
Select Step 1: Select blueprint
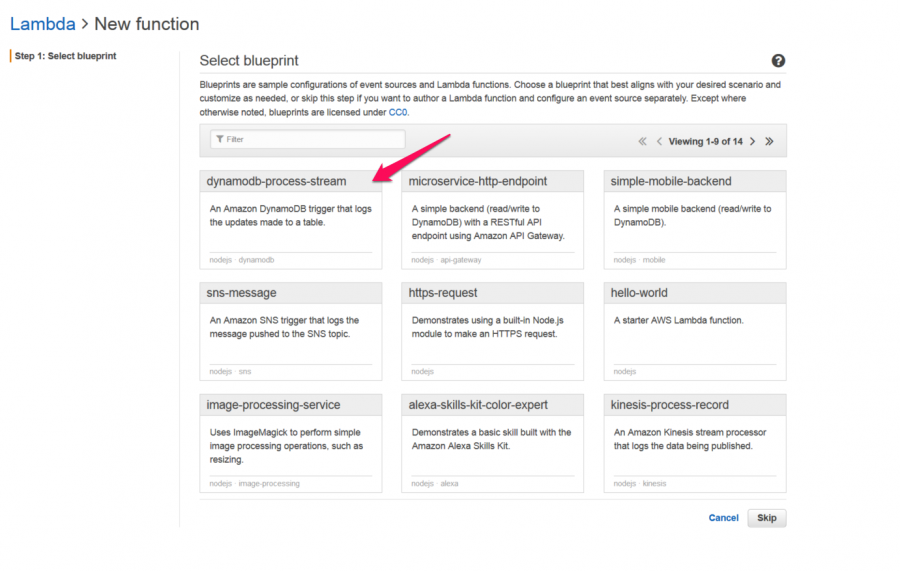(65, 56)
